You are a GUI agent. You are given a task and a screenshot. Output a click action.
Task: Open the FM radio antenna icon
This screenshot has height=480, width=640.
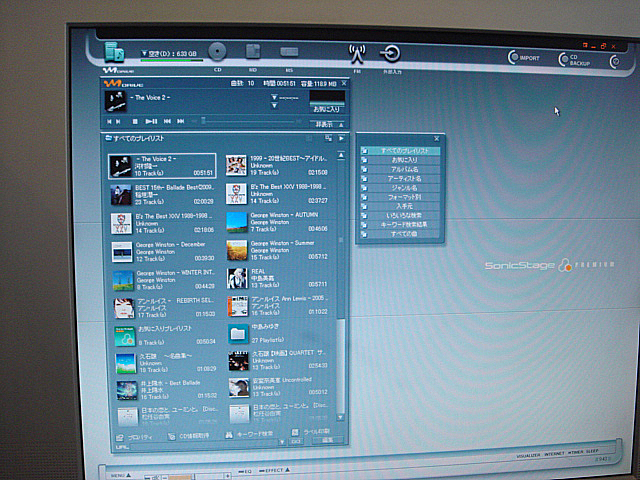(x=357, y=54)
